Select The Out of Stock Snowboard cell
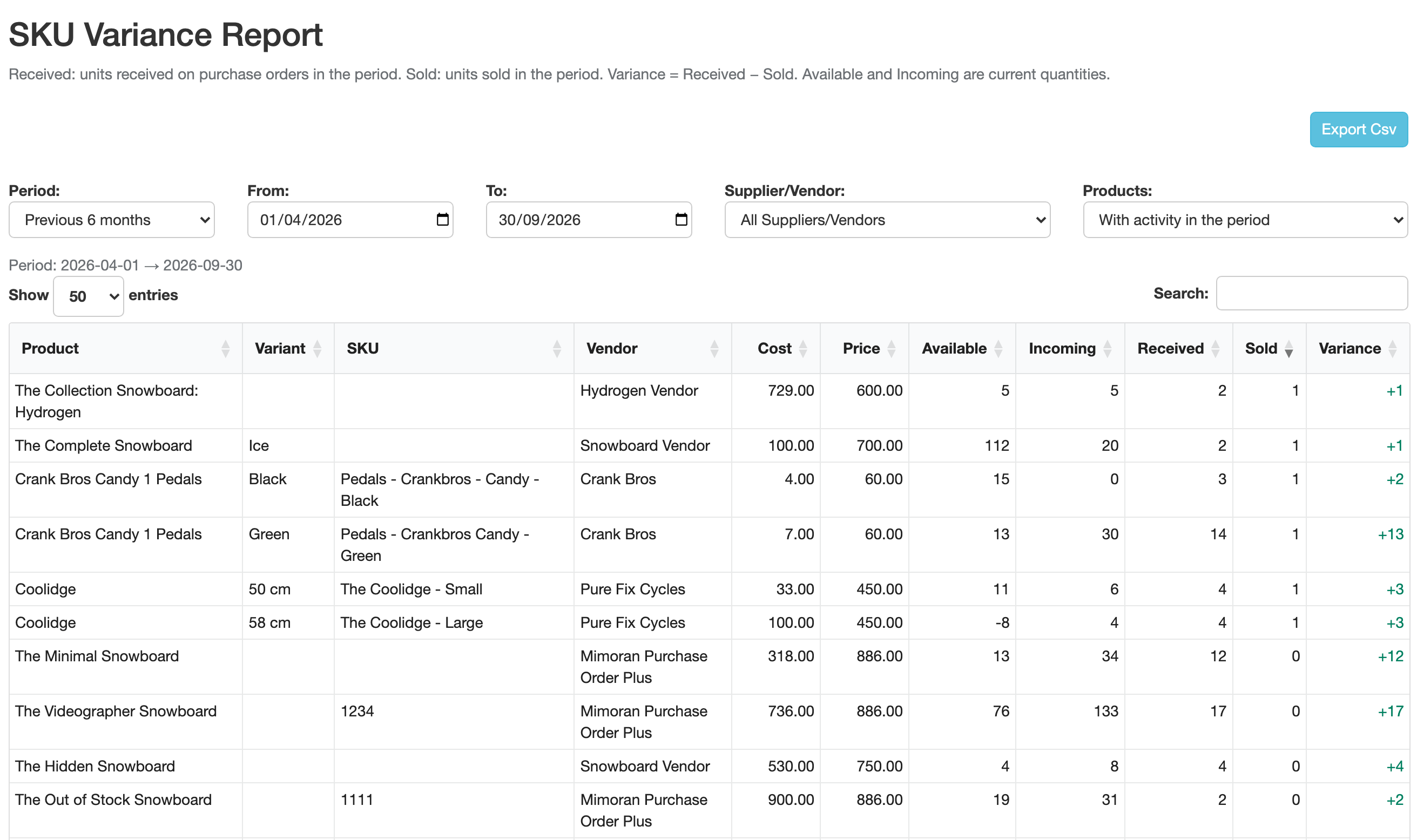Screen dimensions: 1417x840 click(x=126, y=810)
